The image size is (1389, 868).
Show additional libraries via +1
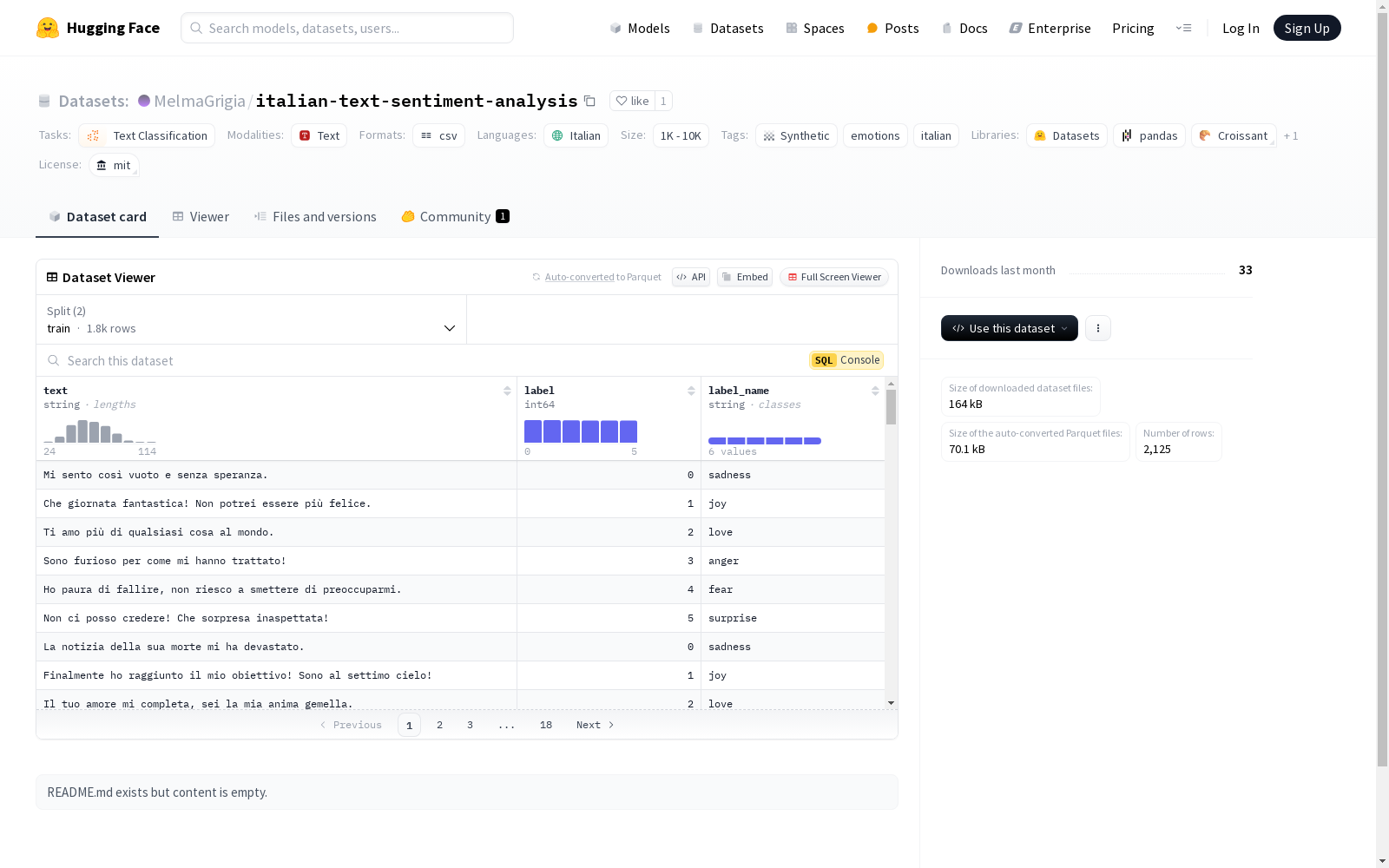pyautogui.click(x=1291, y=135)
